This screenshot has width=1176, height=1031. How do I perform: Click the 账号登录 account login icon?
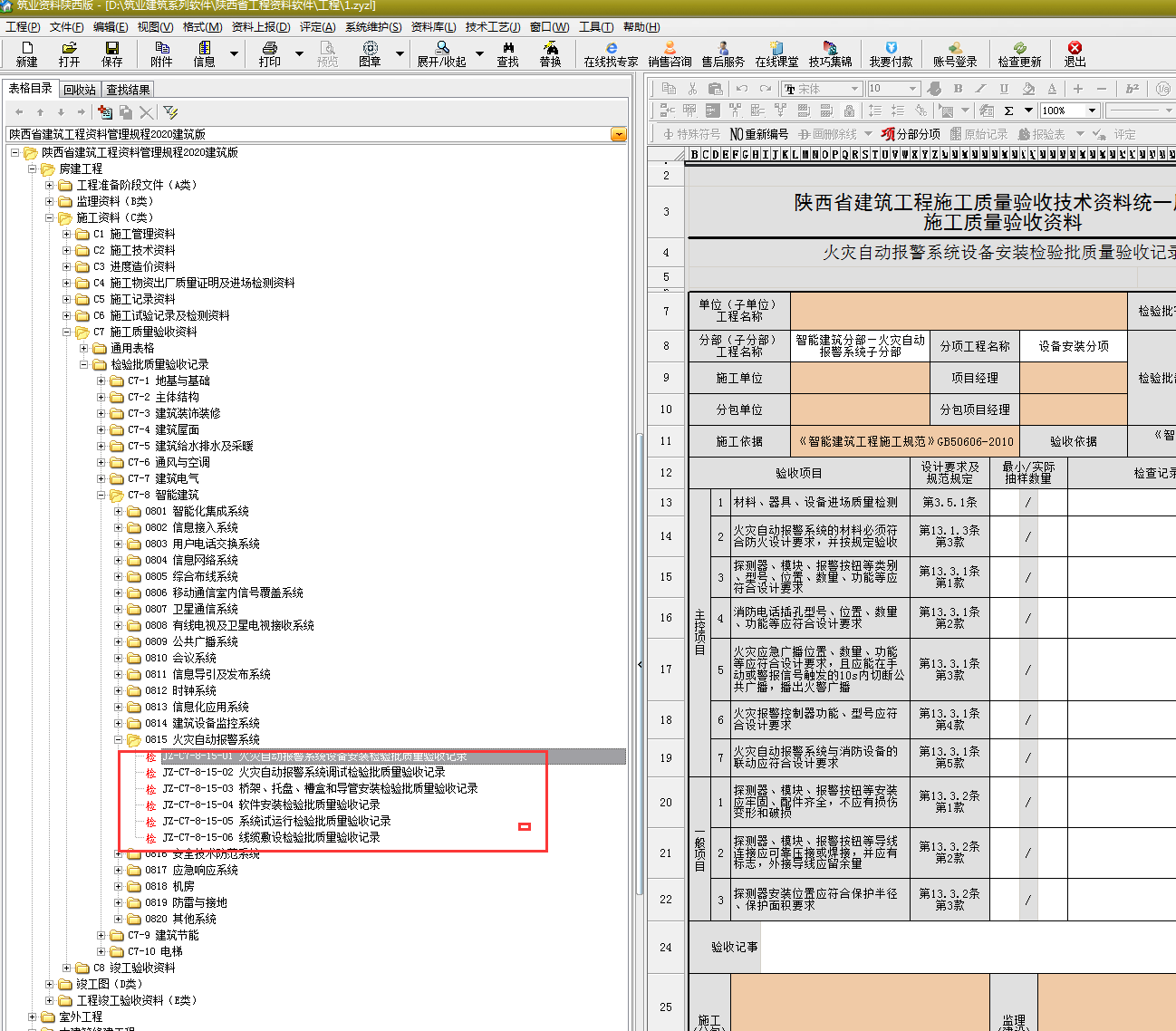(955, 53)
